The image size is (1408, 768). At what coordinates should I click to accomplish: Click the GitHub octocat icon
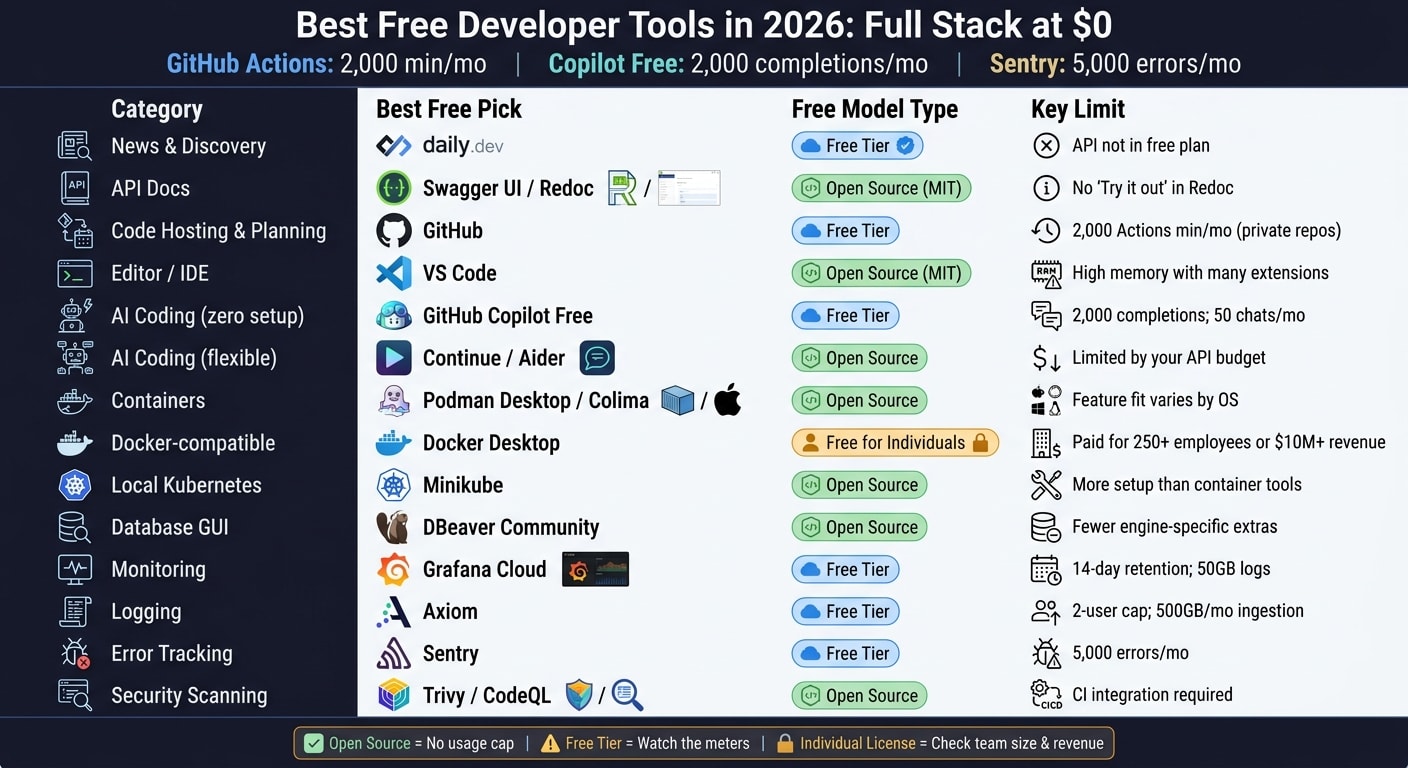[393, 231]
